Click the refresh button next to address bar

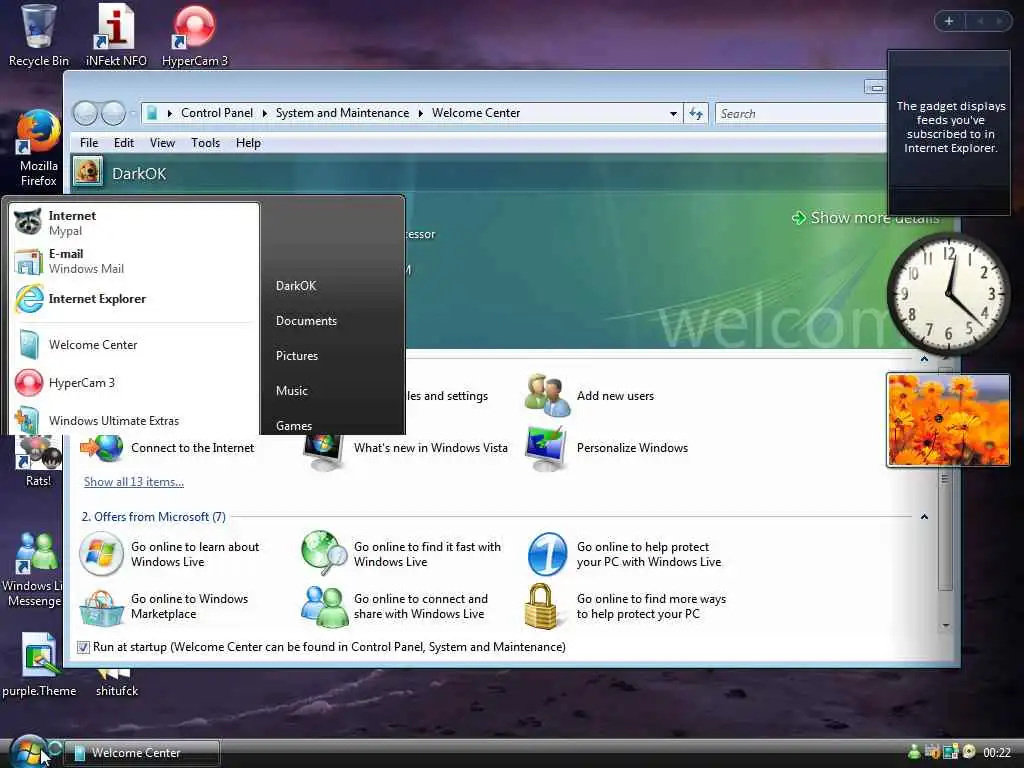click(696, 114)
